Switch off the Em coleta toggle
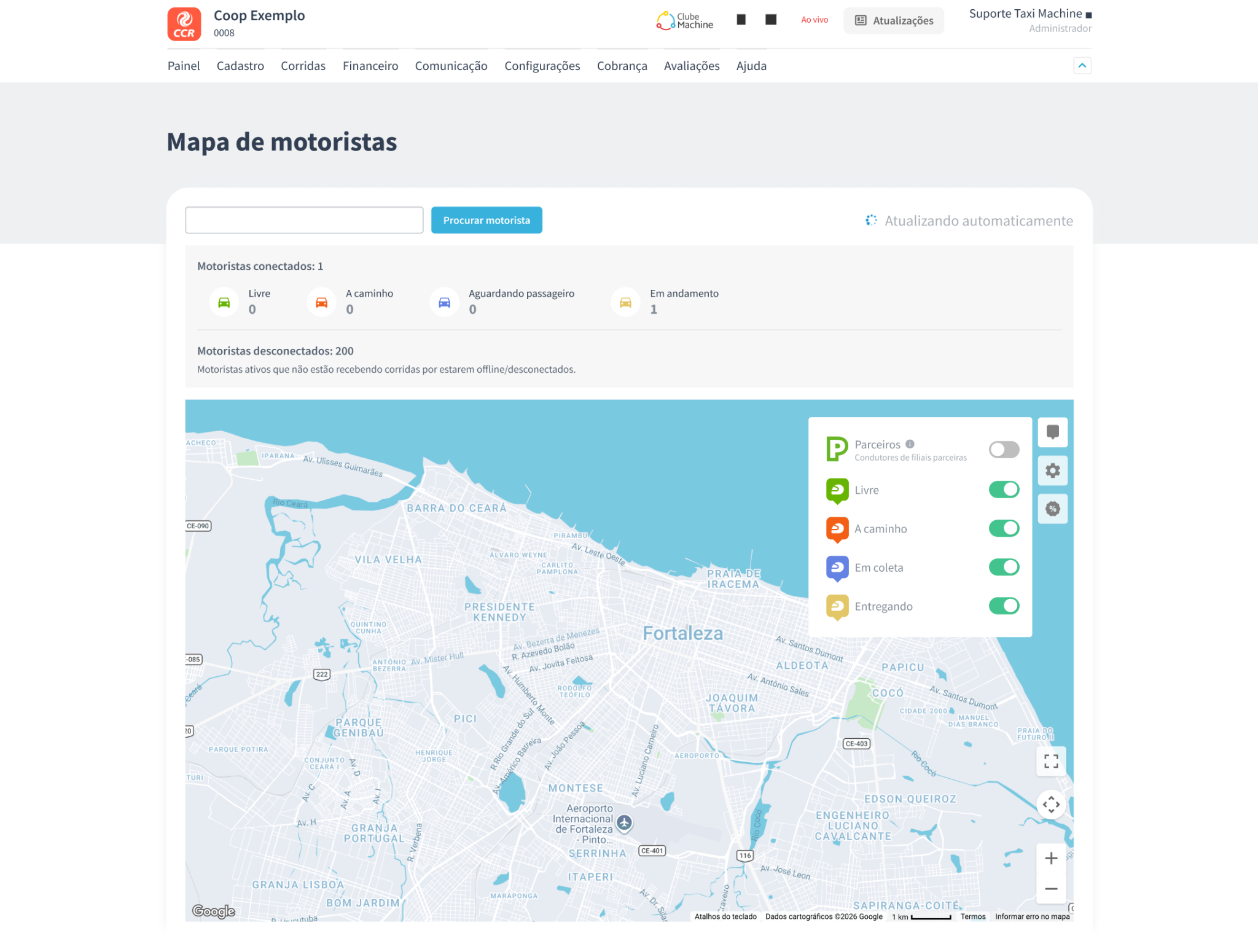Image resolution: width=1258 pixels, height=952 pixels. coord(1004,567)
